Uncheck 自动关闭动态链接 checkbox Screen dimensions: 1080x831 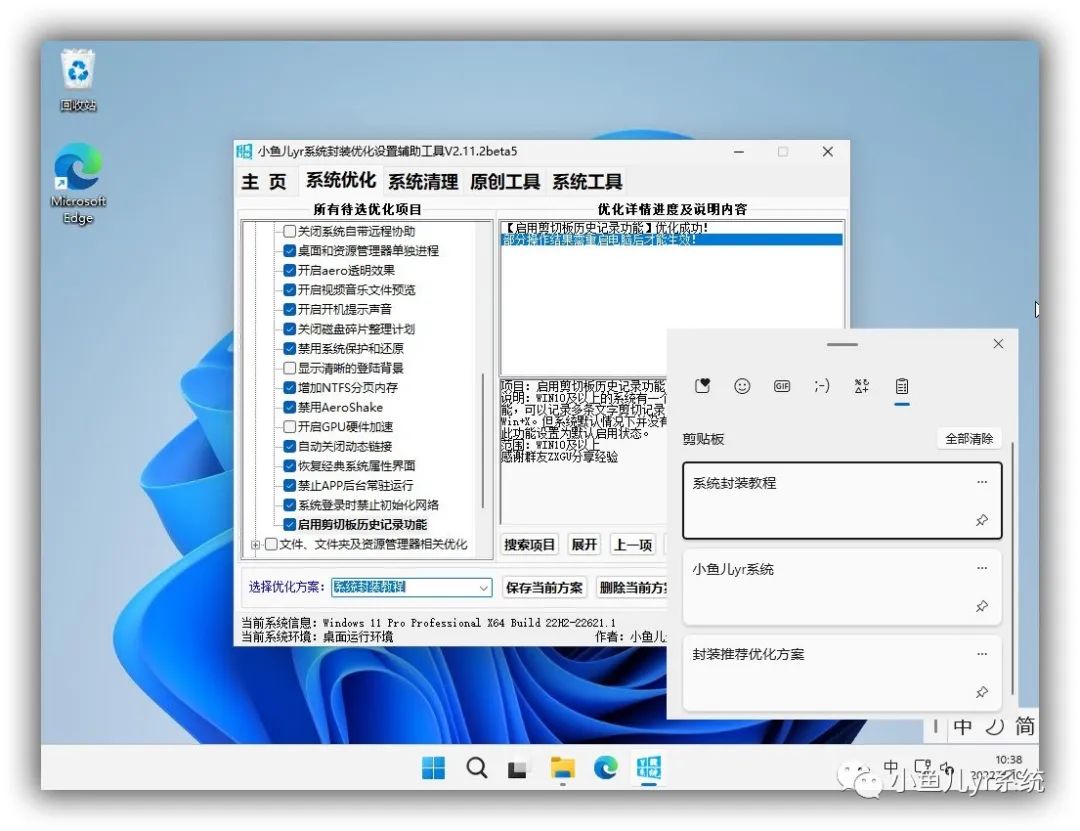click(x=290, y=447)
